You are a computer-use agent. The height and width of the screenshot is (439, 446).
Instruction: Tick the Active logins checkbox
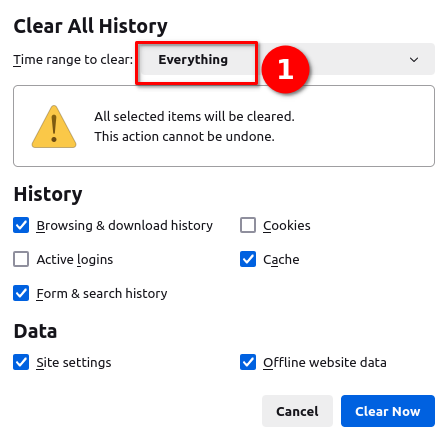[21, 259]
